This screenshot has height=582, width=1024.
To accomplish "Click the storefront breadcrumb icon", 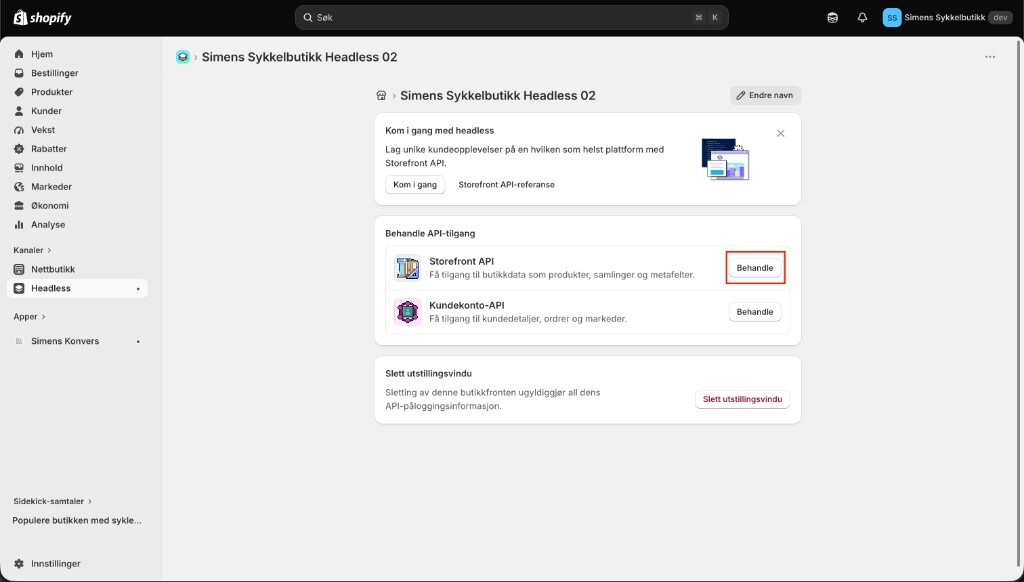I will pos(381,95).
